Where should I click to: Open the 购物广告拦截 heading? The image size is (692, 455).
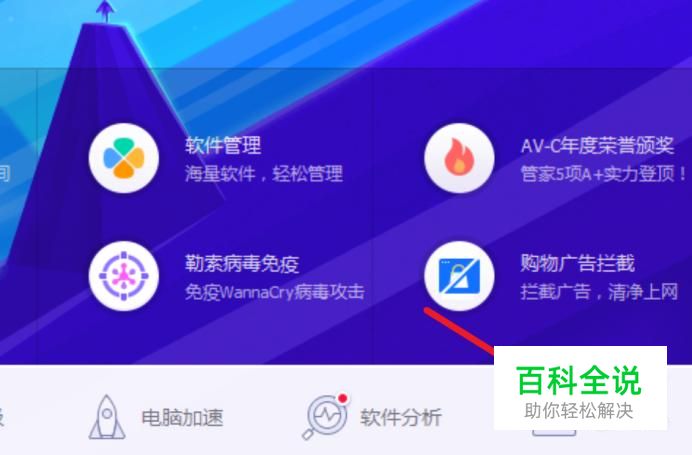[x=578, y=263]
